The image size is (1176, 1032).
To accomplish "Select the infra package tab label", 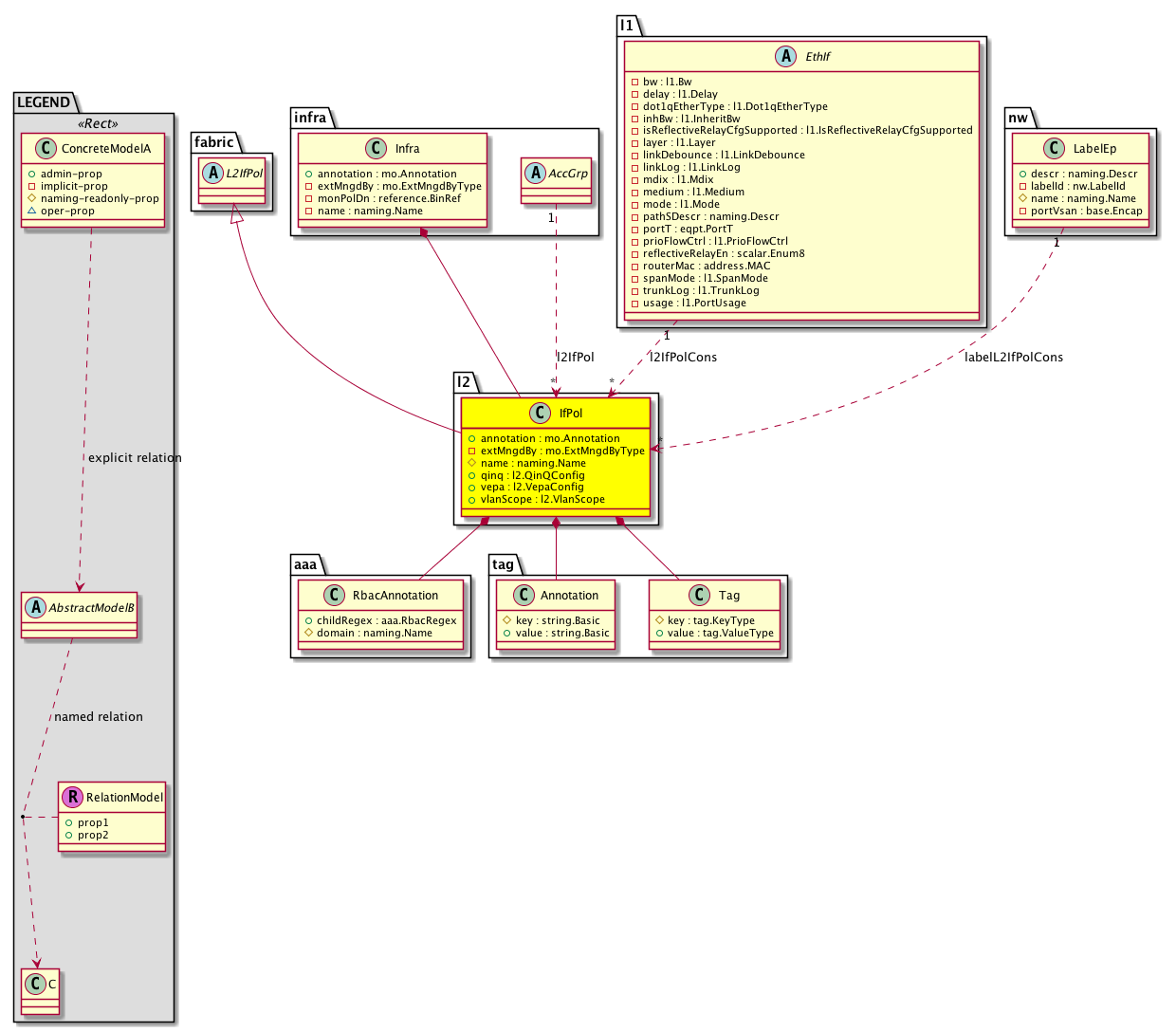I will click(x=310, y=118).
